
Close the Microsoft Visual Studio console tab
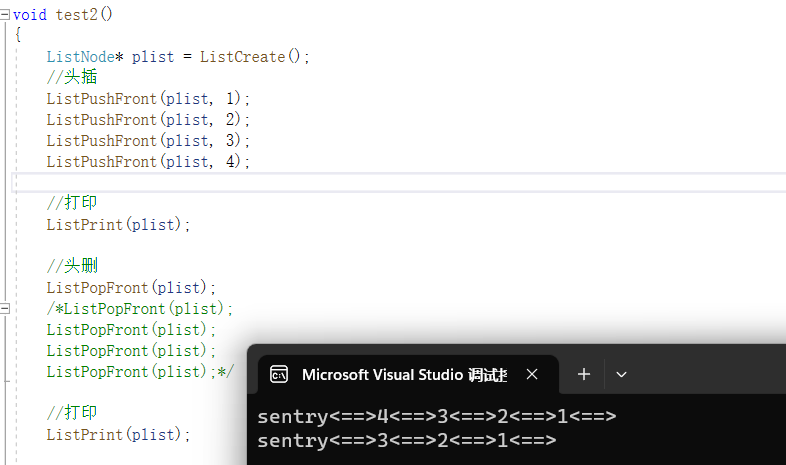coord(532,374)
